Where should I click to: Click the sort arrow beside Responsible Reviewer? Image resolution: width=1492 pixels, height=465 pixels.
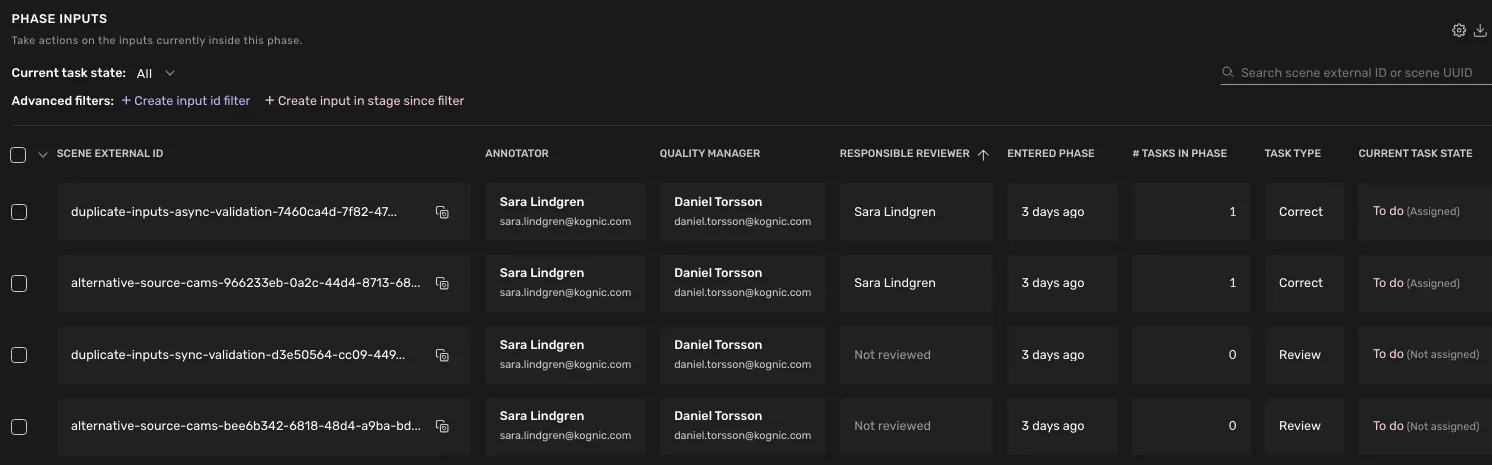[983, 154]
